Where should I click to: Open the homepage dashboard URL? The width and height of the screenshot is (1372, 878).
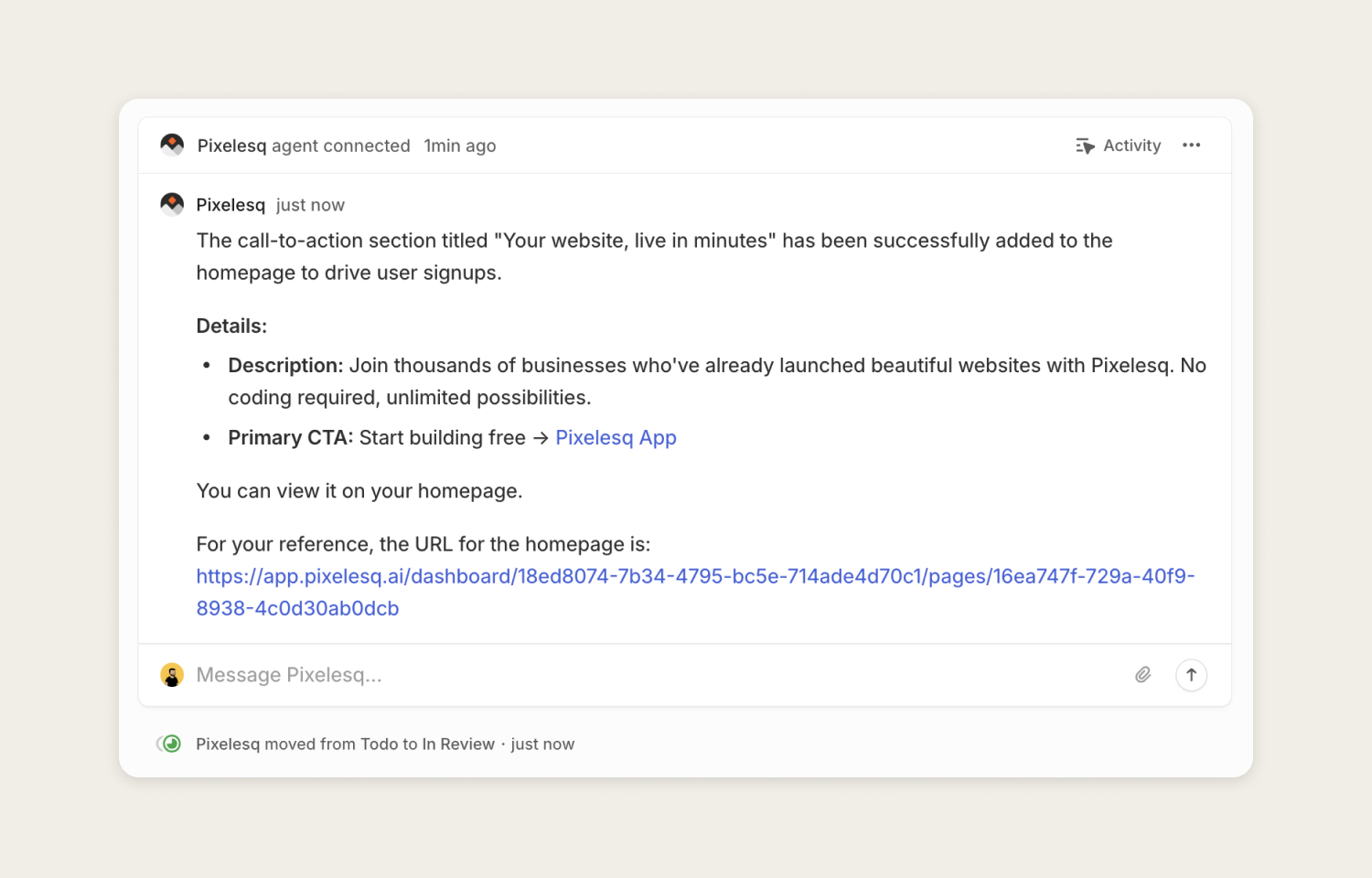click(695, 576)
